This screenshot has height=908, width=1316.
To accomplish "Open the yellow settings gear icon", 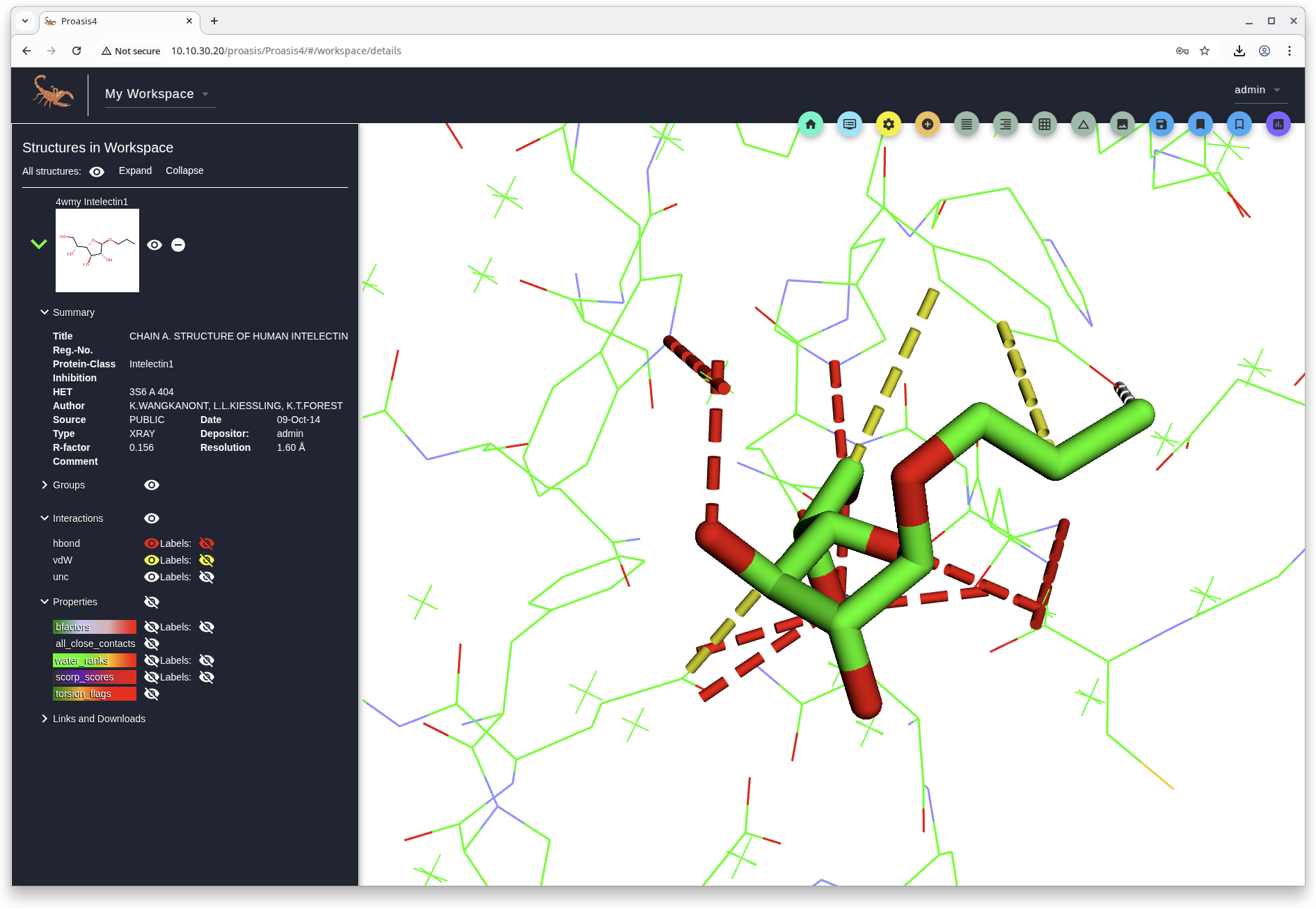I will (889, 125).
